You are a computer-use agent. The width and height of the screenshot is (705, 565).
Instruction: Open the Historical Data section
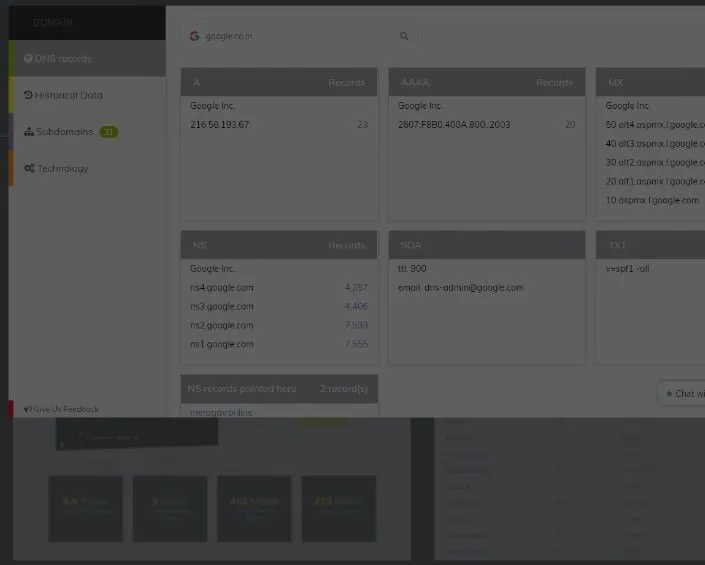(x=87, y=95)
